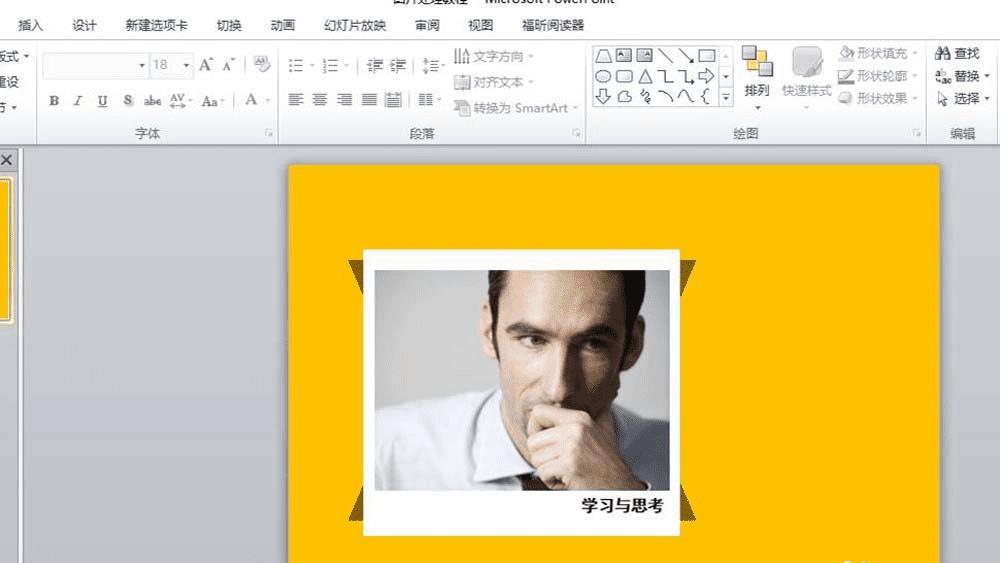The image size is (1000, 563).
Task: Increase font size (large A)
Action: pyautogui.click(x=205, y=64)
